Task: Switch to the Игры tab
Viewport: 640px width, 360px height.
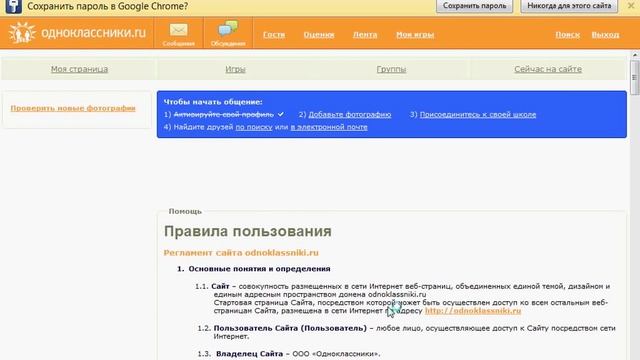Action: tap(236, 69)
